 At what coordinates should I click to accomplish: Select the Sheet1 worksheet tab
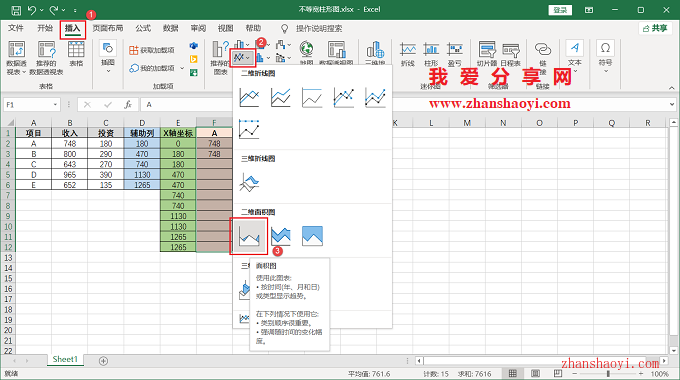65,359
